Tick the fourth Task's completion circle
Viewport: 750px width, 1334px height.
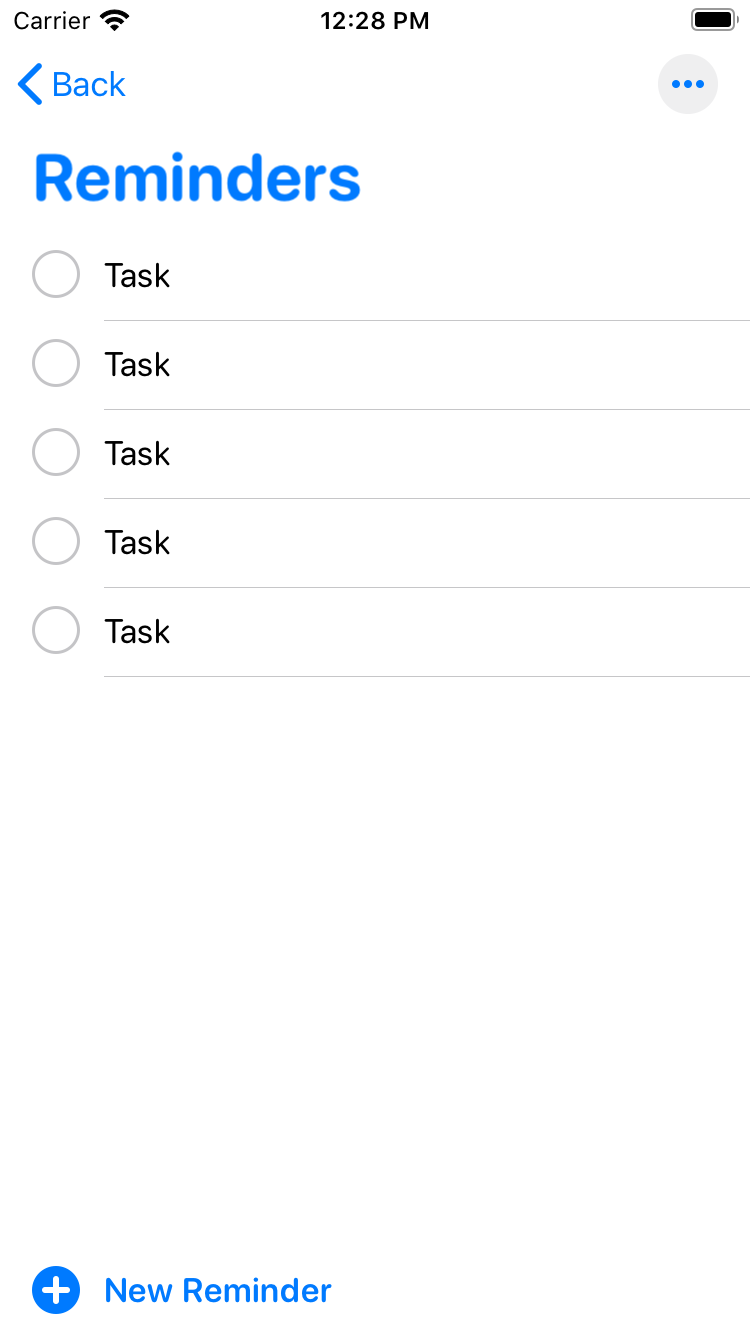56,541
